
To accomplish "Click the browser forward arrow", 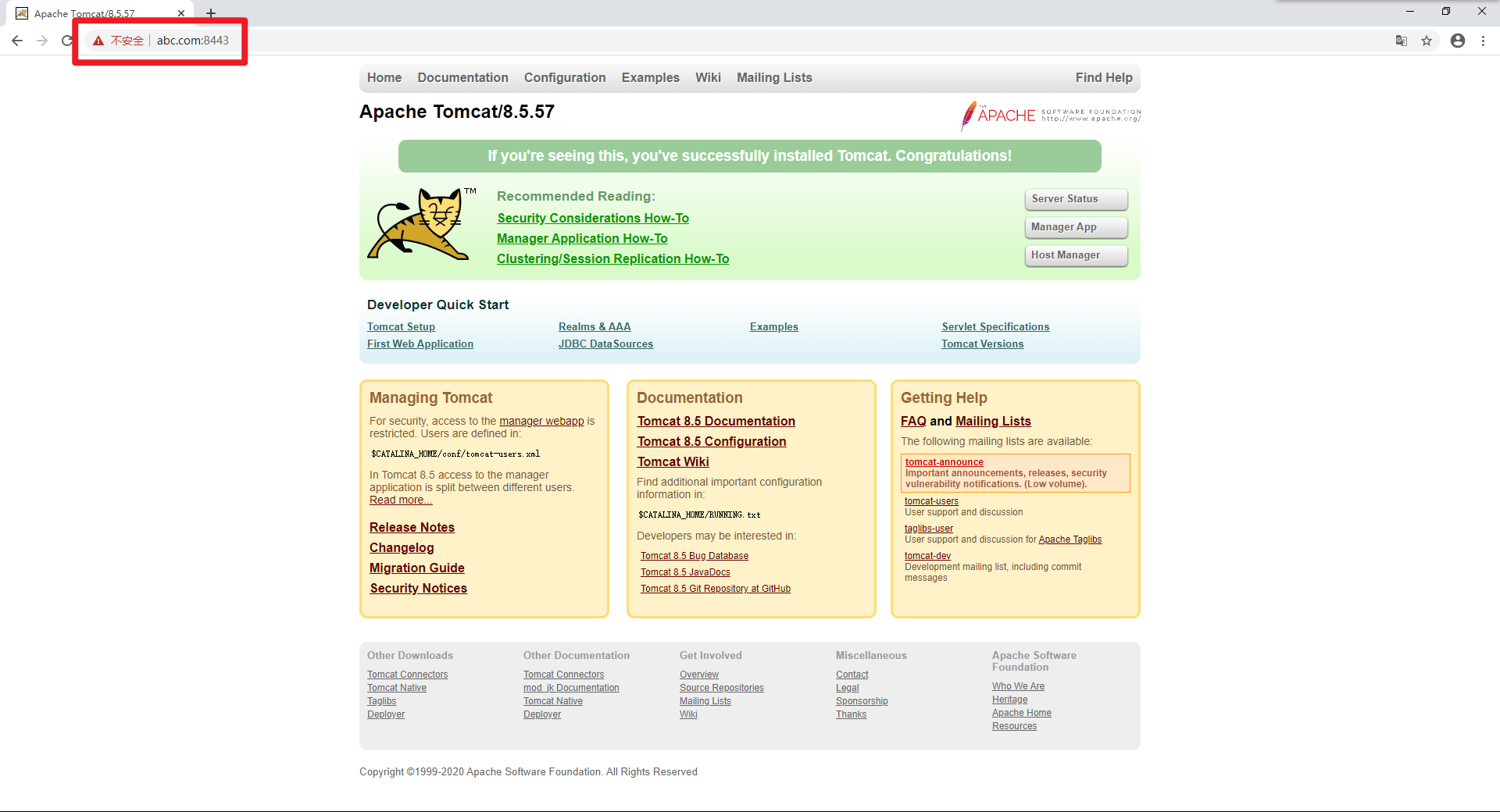I will [x=42, y=41].
